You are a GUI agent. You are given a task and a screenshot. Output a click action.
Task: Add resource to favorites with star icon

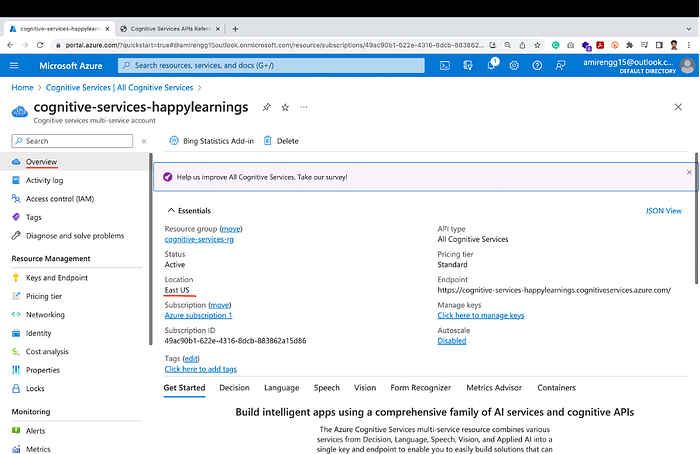click(285, 107)
